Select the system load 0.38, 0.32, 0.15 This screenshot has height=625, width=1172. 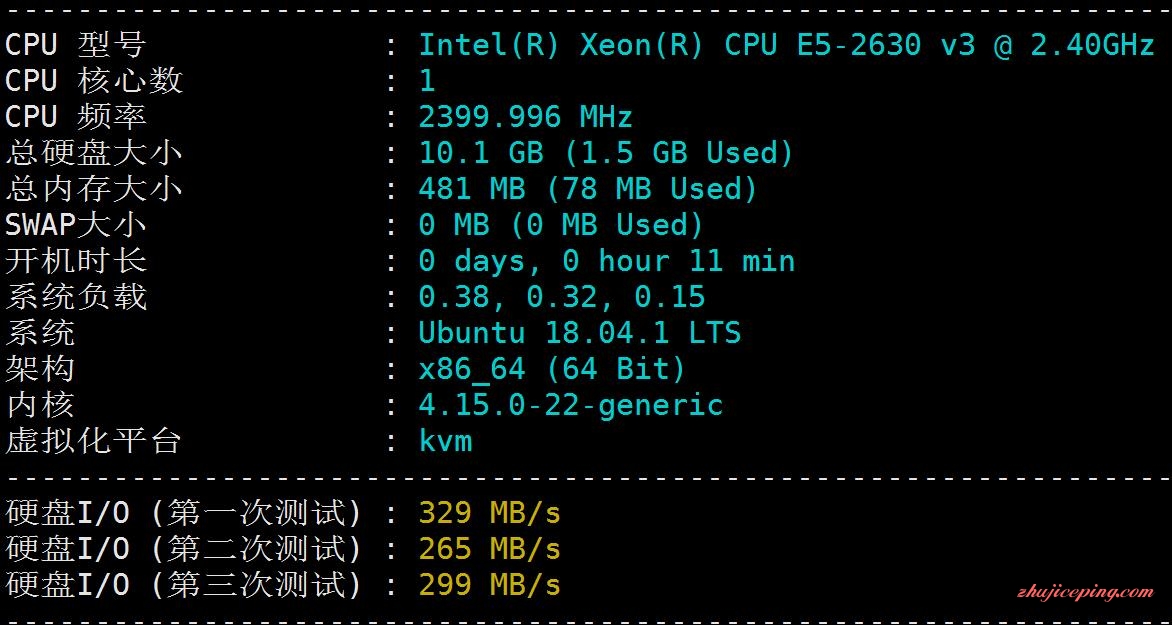(561, 297)
